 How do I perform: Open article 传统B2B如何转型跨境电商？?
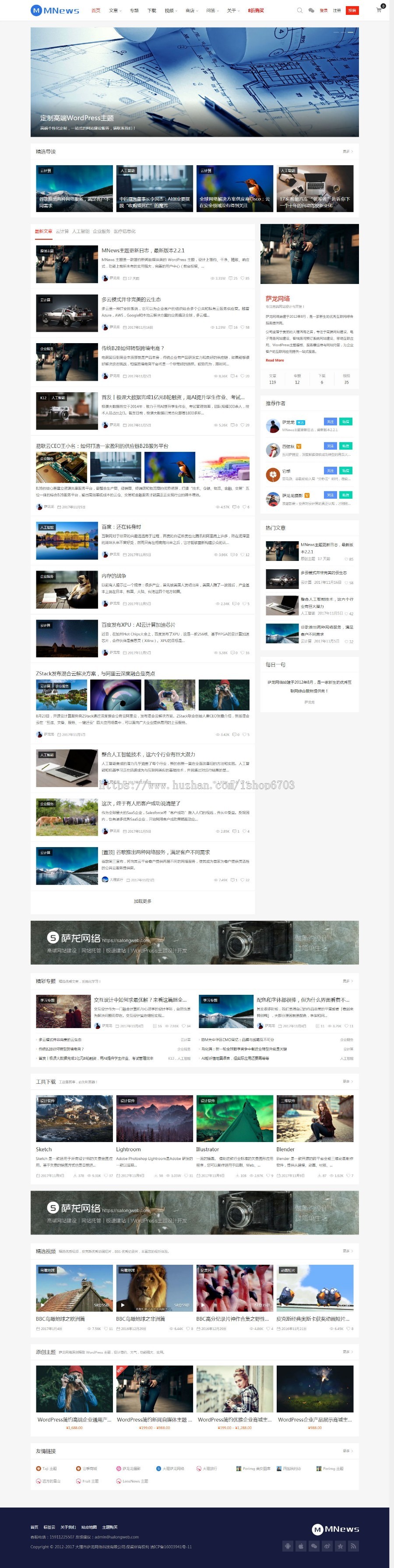point(133,348)
